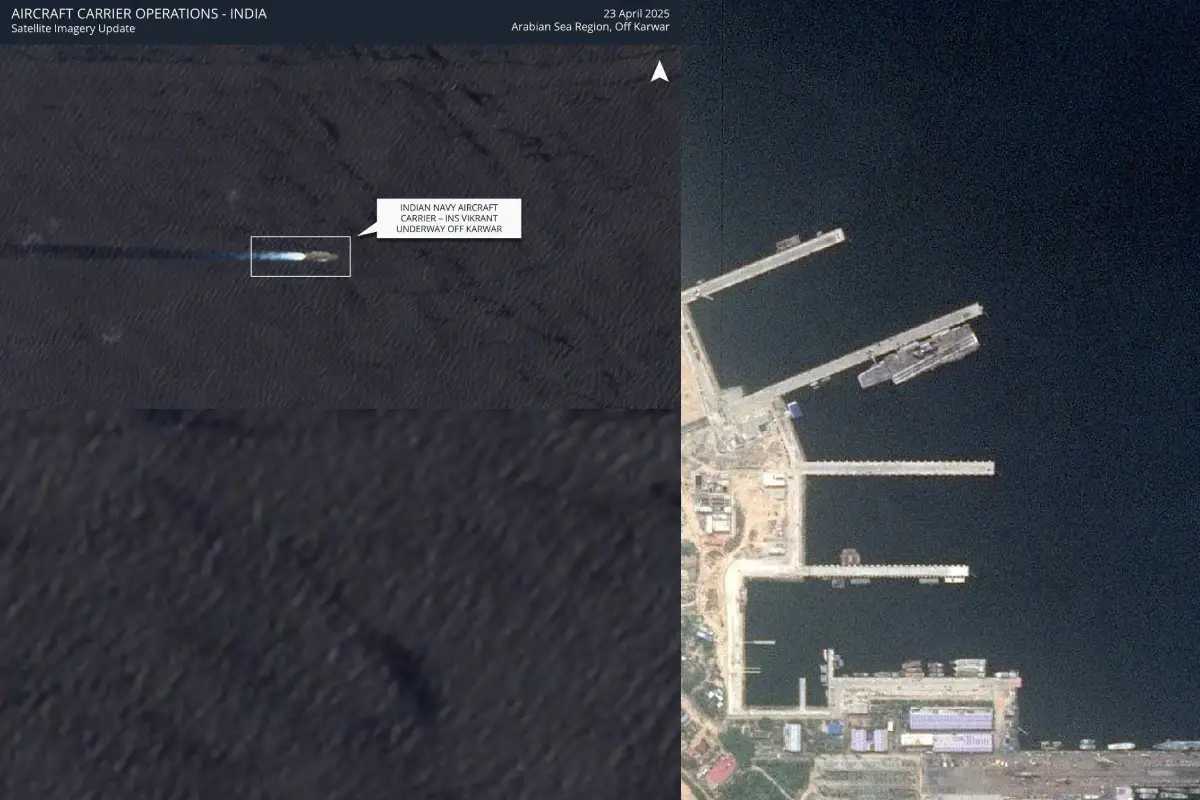Select the 'Satellite Imagery Update' subtitle
1200x800 pixels.
tap(73, 29)
